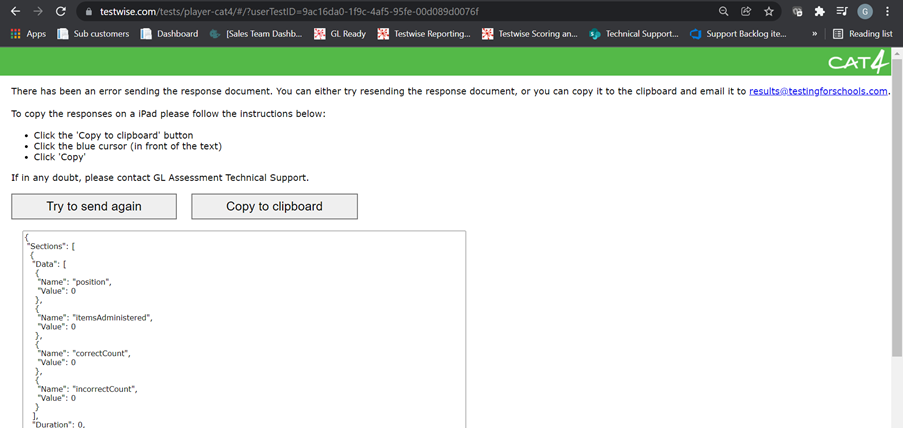
Task: Open the Reading list
Action: [x=862, y=33]
